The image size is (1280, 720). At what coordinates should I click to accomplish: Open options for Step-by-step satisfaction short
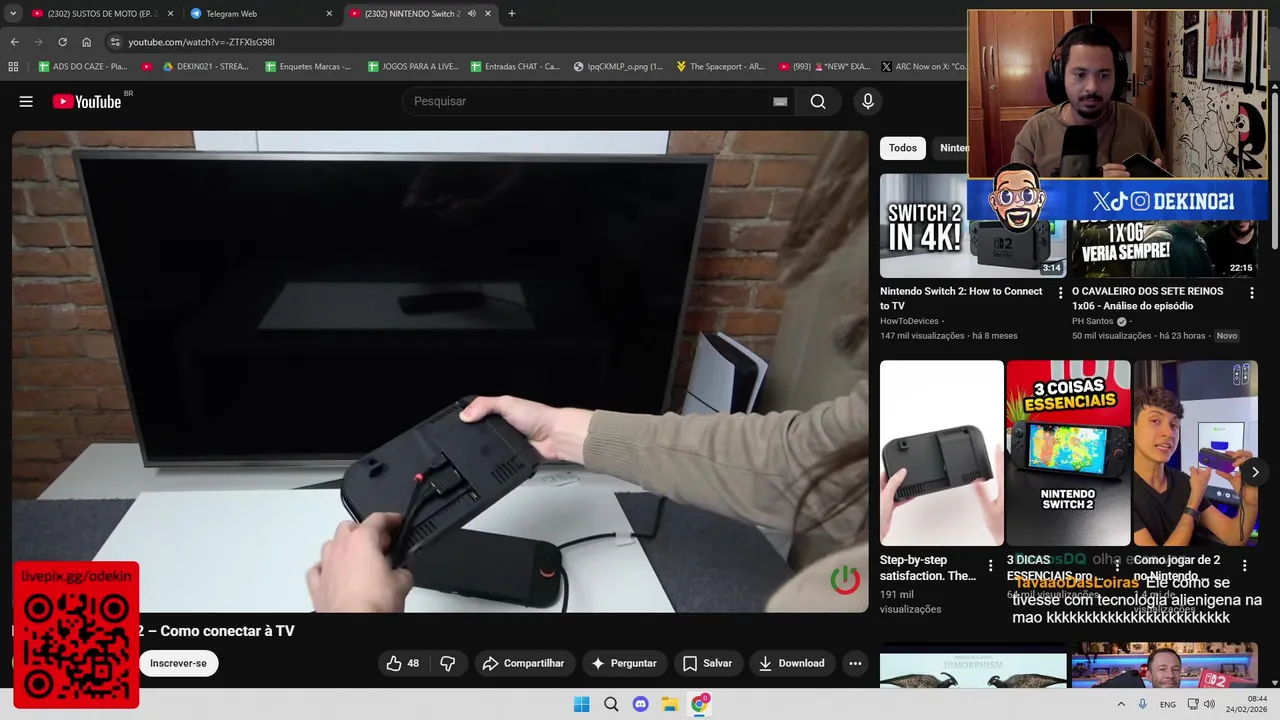(991, 565)
